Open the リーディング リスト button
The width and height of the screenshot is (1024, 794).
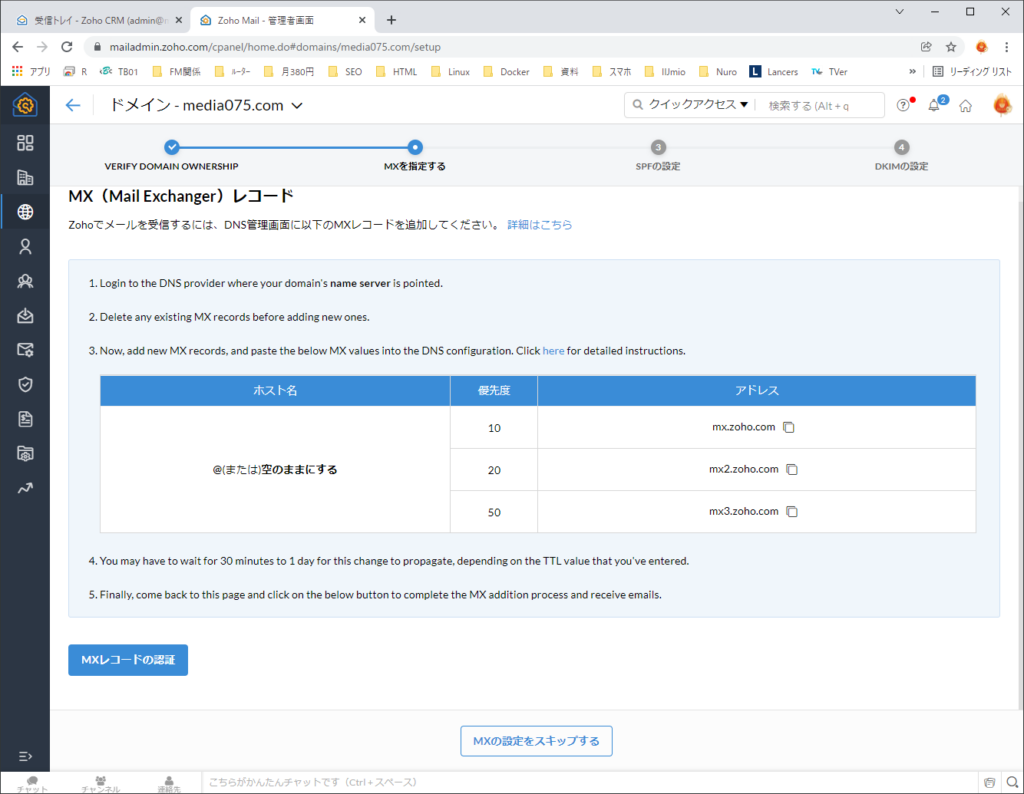(x=972, y=72)
